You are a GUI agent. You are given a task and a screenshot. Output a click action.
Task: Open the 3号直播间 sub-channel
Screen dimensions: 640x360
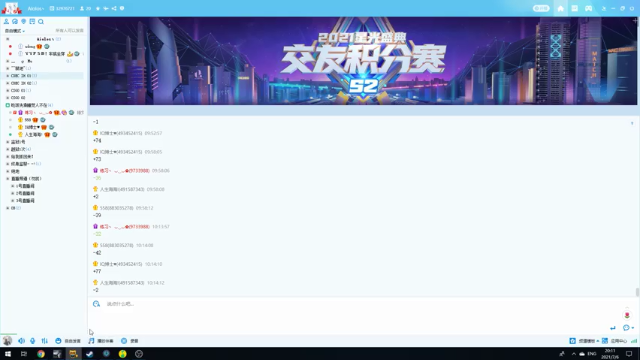(25, 201)
